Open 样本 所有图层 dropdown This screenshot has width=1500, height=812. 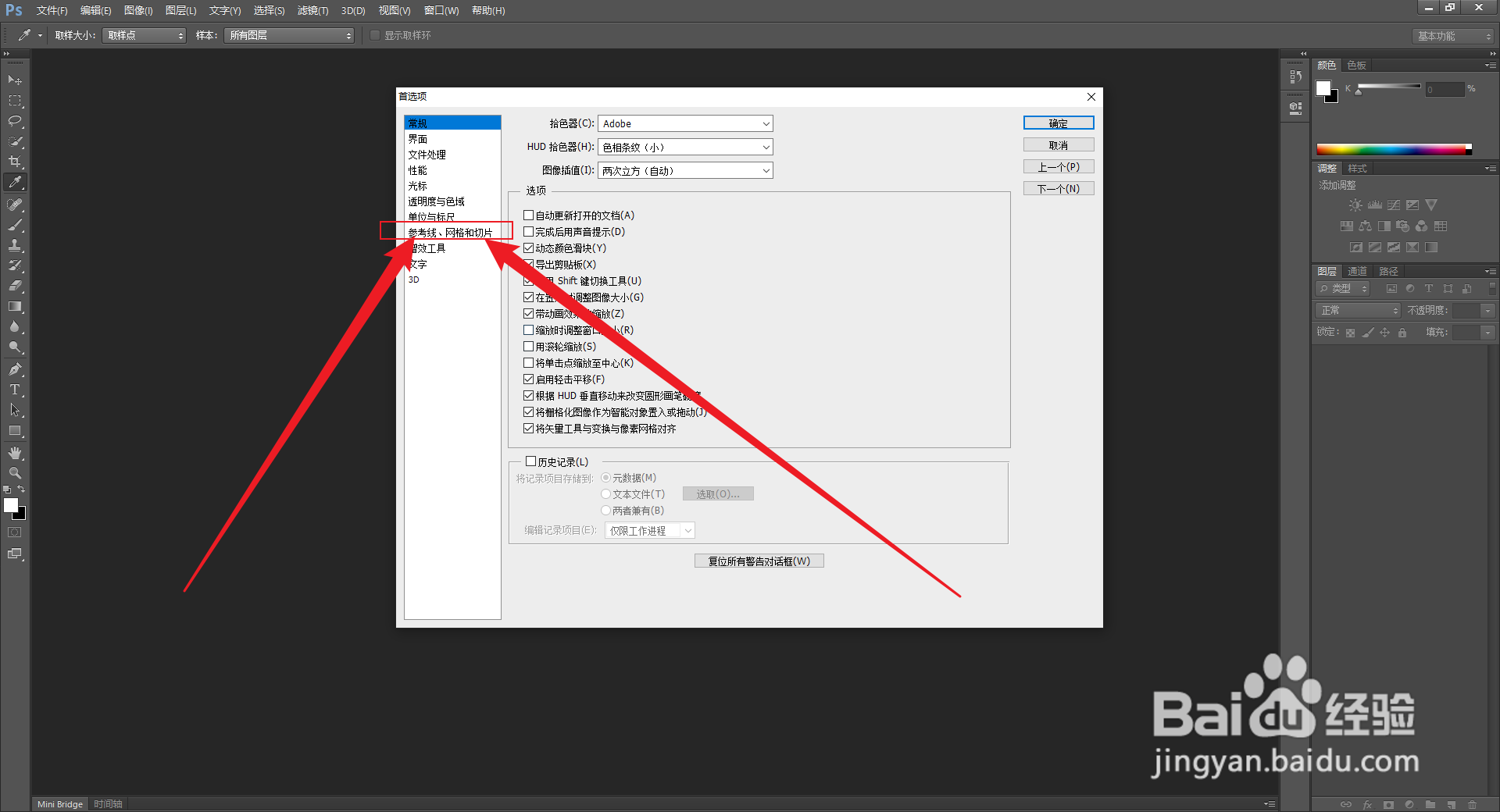pos(289,35)
